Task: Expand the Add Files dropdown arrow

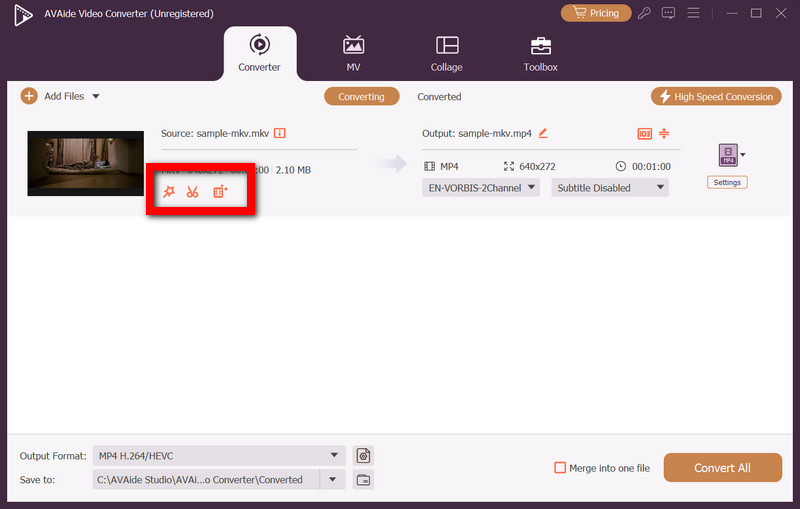Action: point(96,96)
